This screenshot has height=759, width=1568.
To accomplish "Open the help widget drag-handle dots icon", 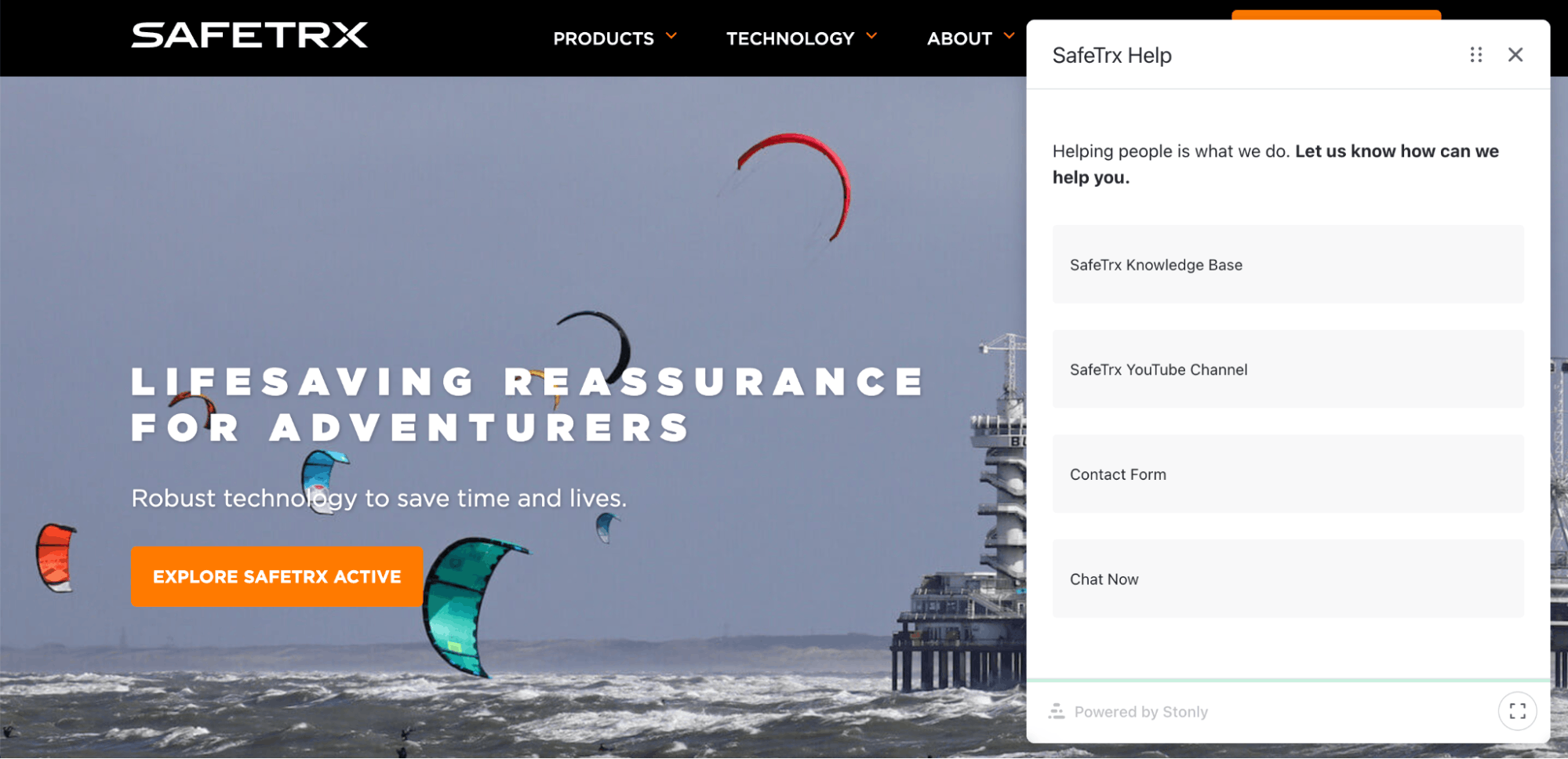I will click(x=1475, y=55).
